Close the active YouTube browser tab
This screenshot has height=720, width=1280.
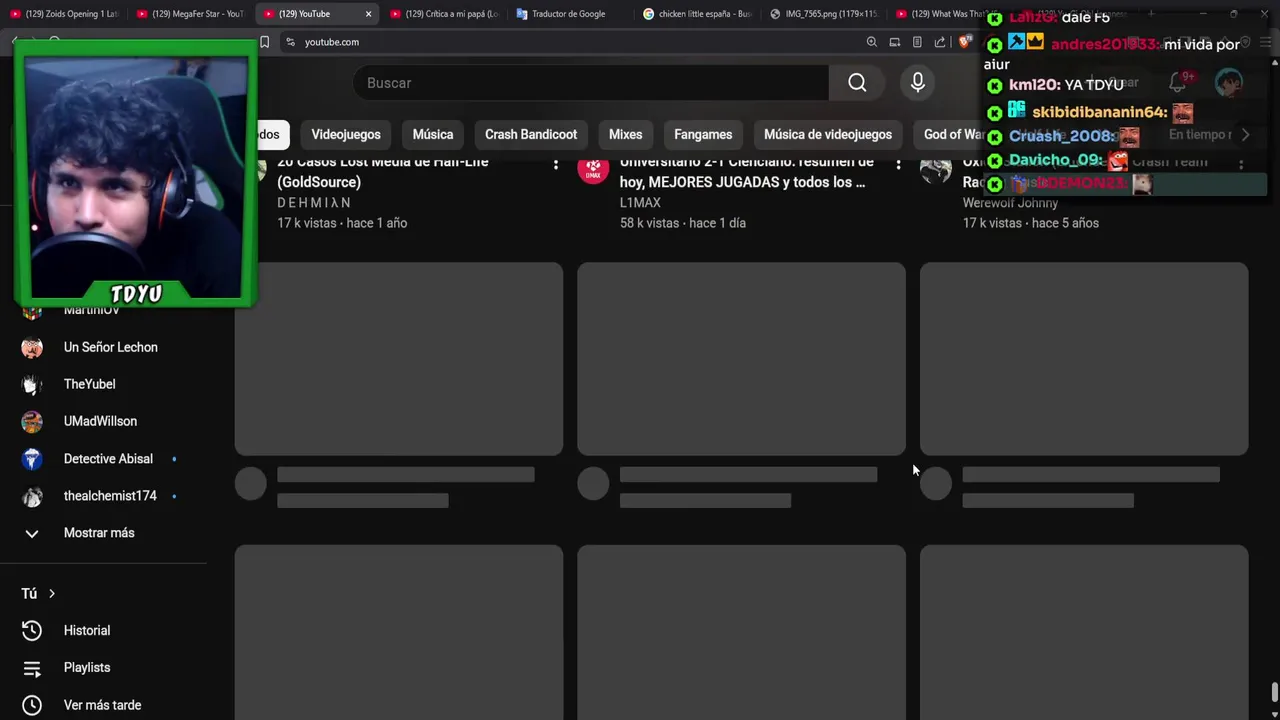368,14
